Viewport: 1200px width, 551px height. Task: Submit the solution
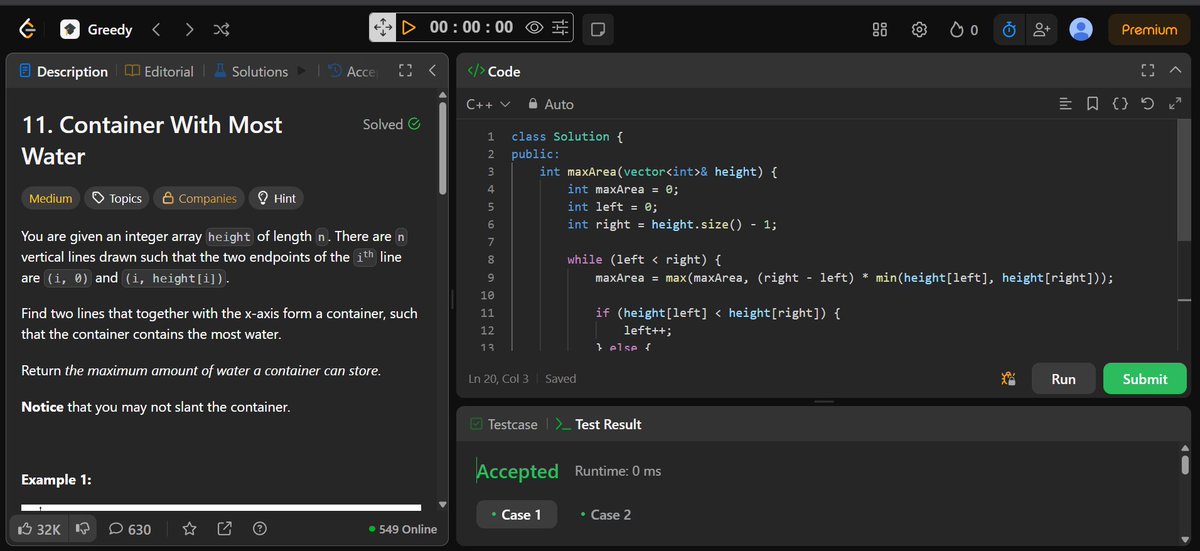click(1145, 379)
